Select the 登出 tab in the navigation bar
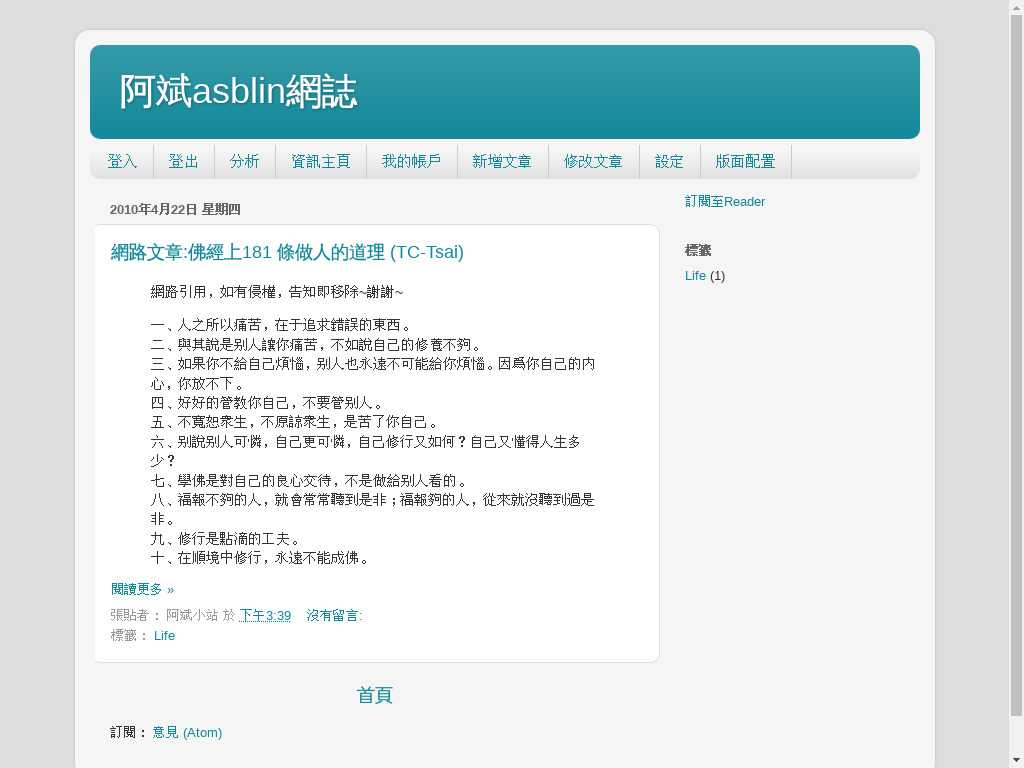Screen dimensions: 1024x768 click(x=183, y=161)
